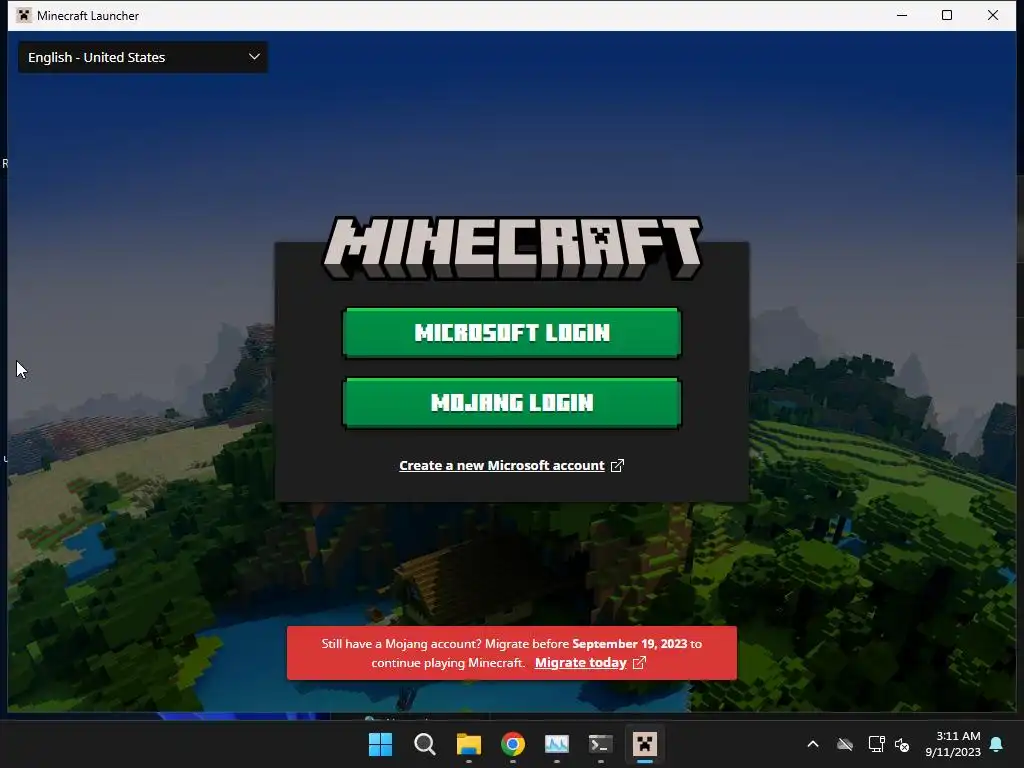Click the Minecraft logo
Viewport: 1024px width, 768px height.
(512, 248)
